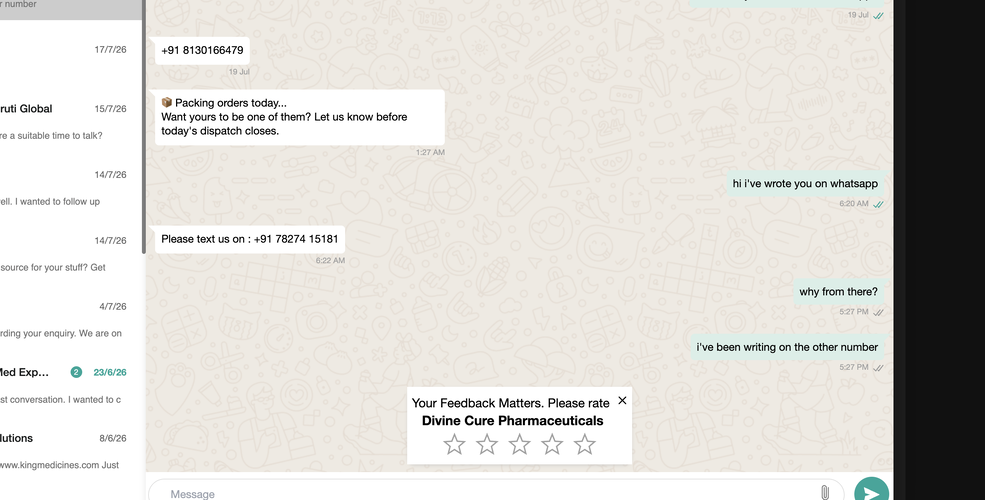Click the green send button
This screenshot has width=985, height=500.
click(871, 491)
